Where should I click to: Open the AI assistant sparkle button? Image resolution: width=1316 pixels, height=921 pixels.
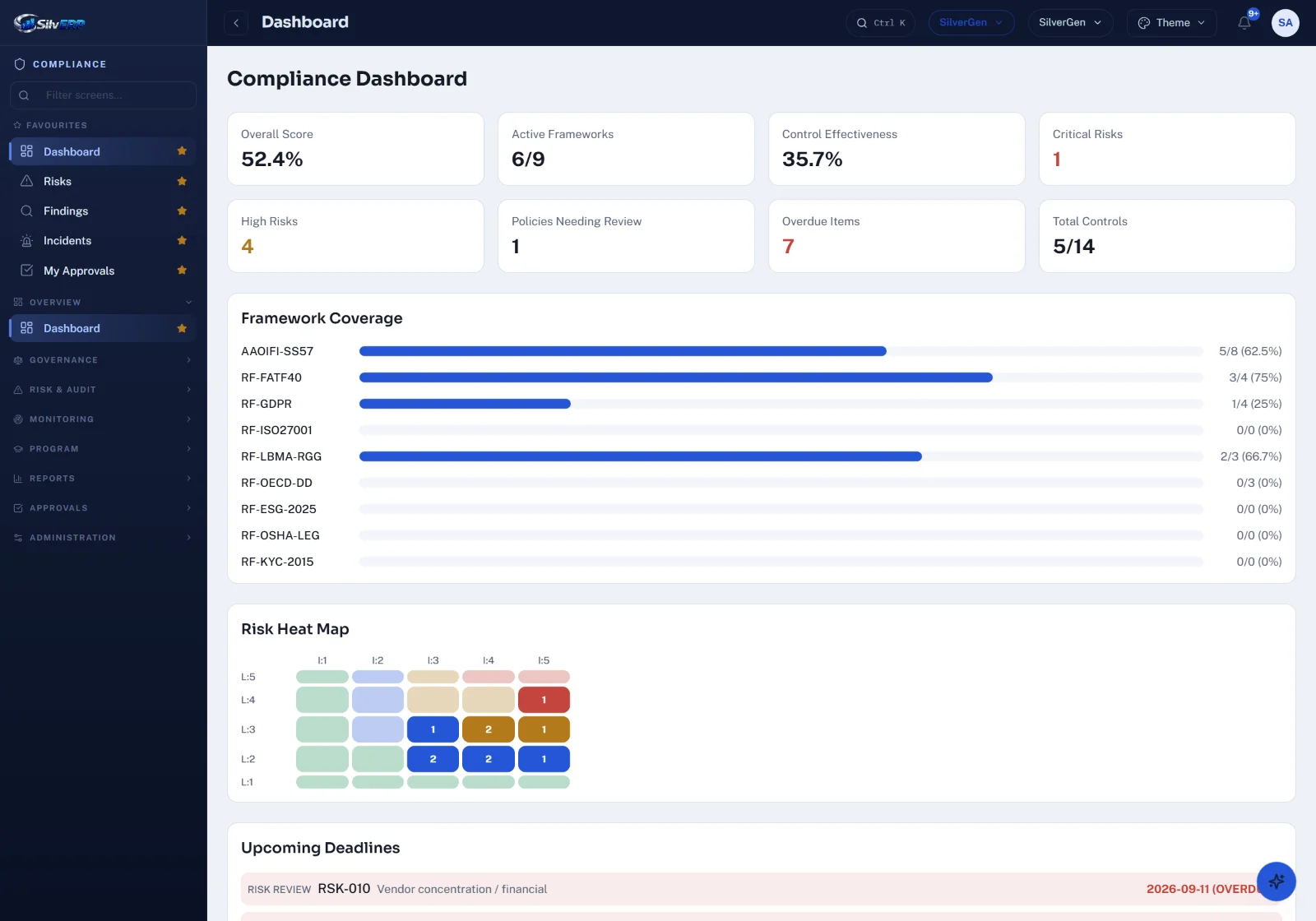click(1277, 882)
